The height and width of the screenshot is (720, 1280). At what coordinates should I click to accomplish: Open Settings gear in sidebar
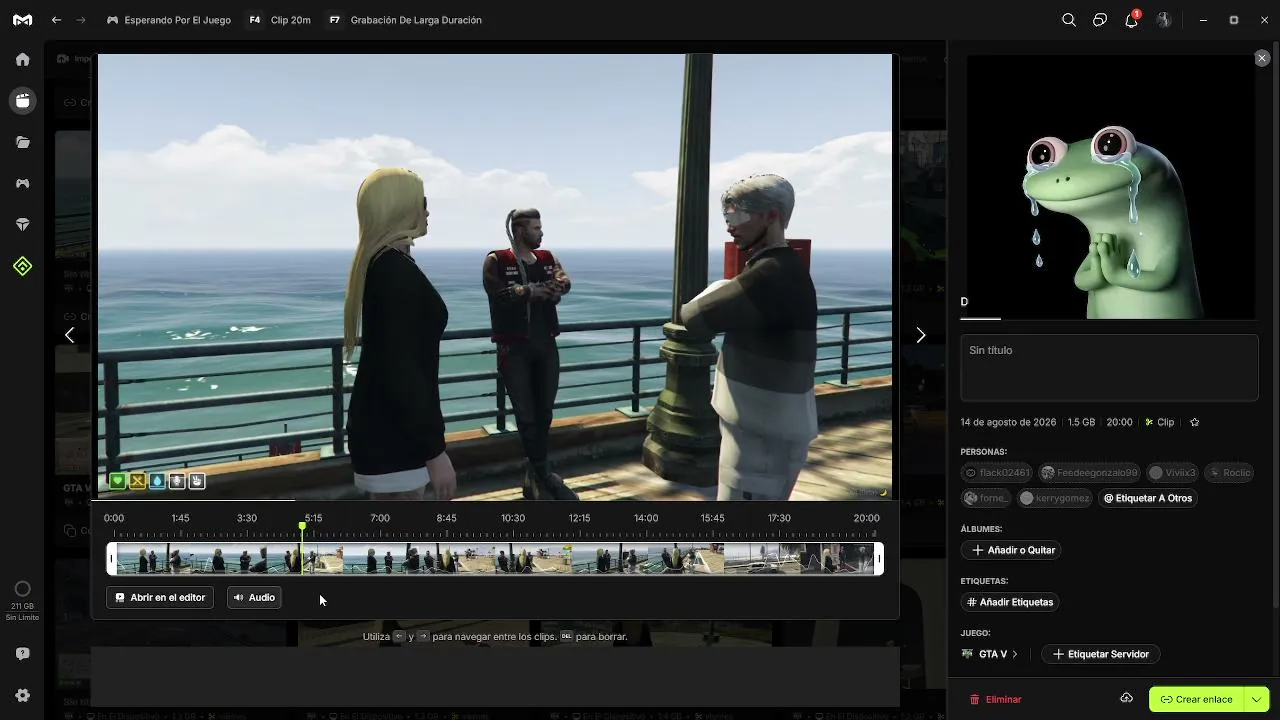coord(23,695)
